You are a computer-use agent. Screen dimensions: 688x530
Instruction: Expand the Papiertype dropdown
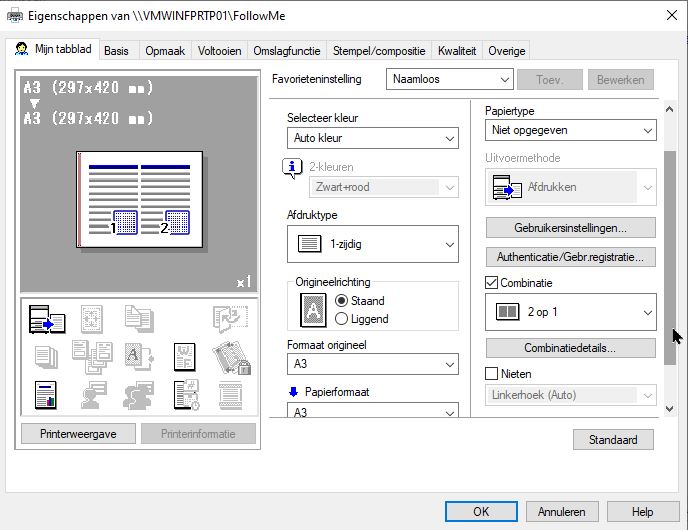570,130
